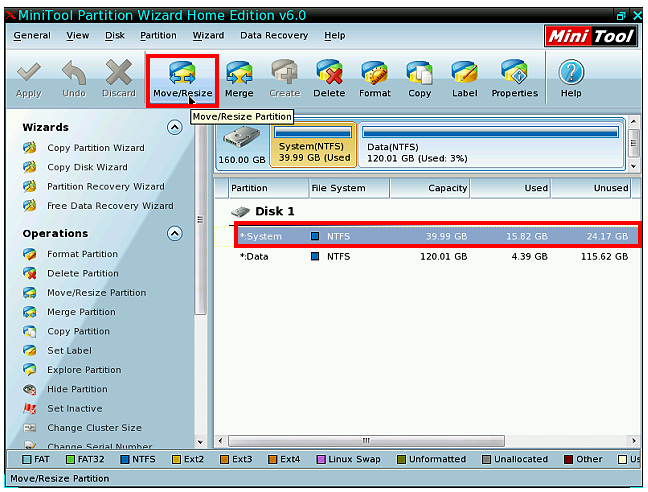Click the 160.00 GB disk icon
This screenshot has width=648, height=492.
click(x=242, y=145)
